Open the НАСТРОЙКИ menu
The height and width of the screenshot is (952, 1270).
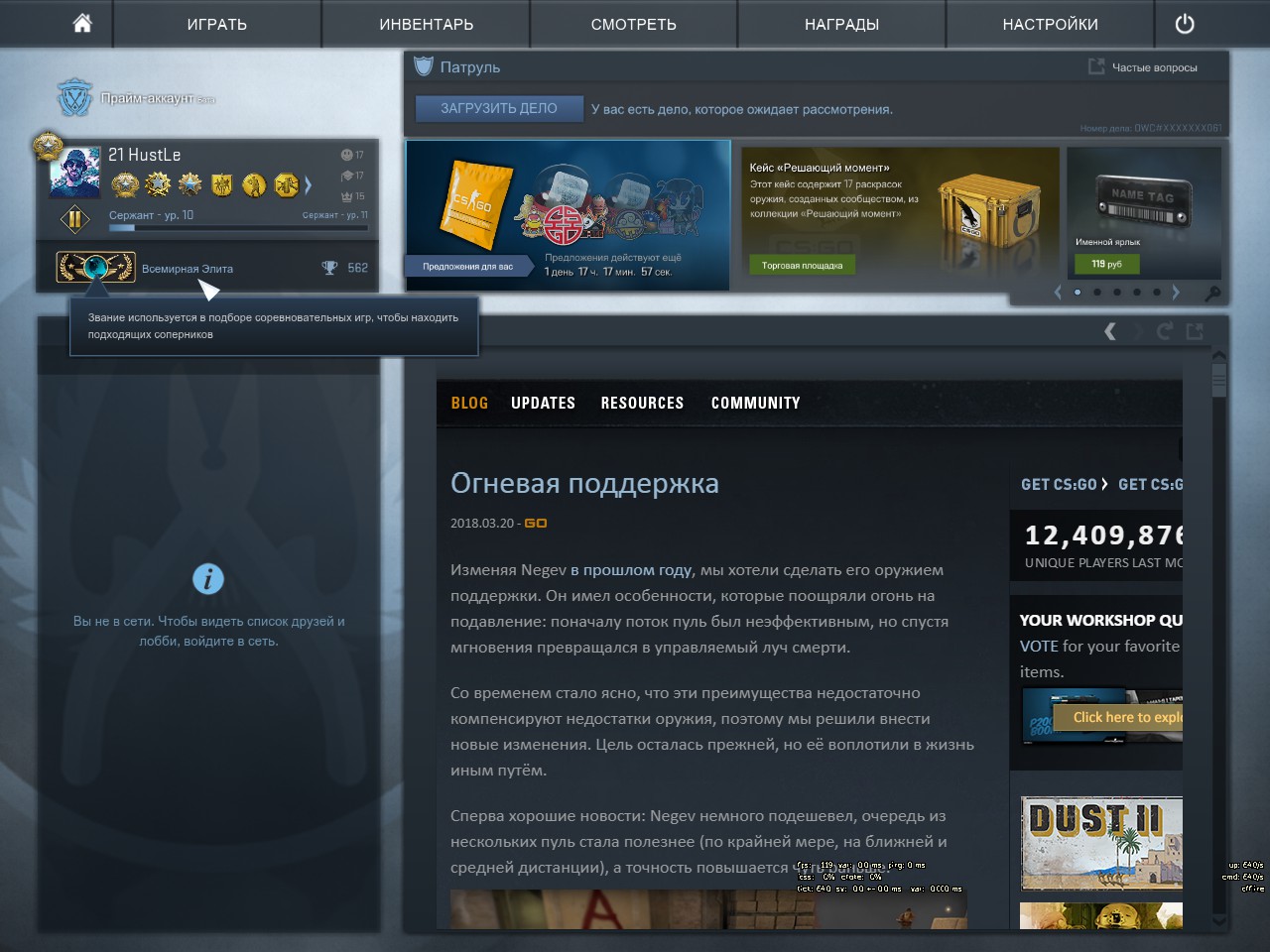click(x=1051, y=24)
